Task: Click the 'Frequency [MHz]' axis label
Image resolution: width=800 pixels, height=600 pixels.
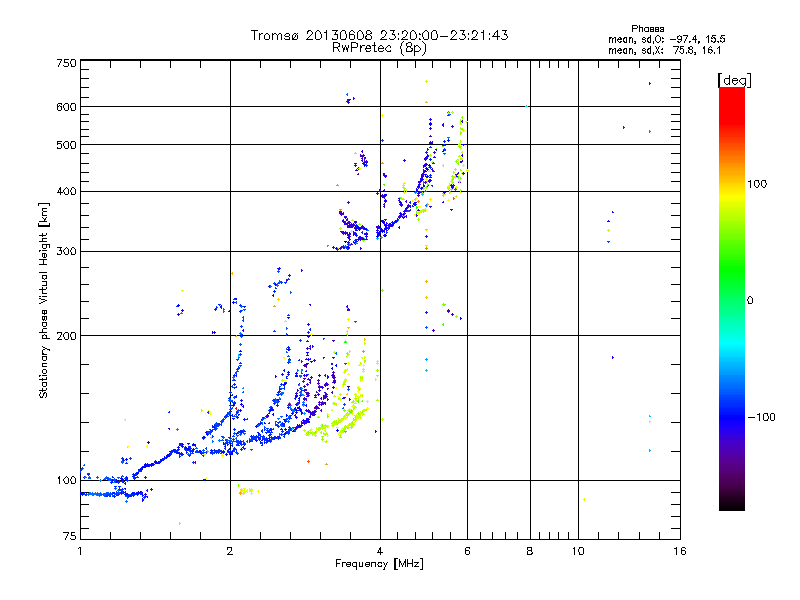Action: [379, 564]
